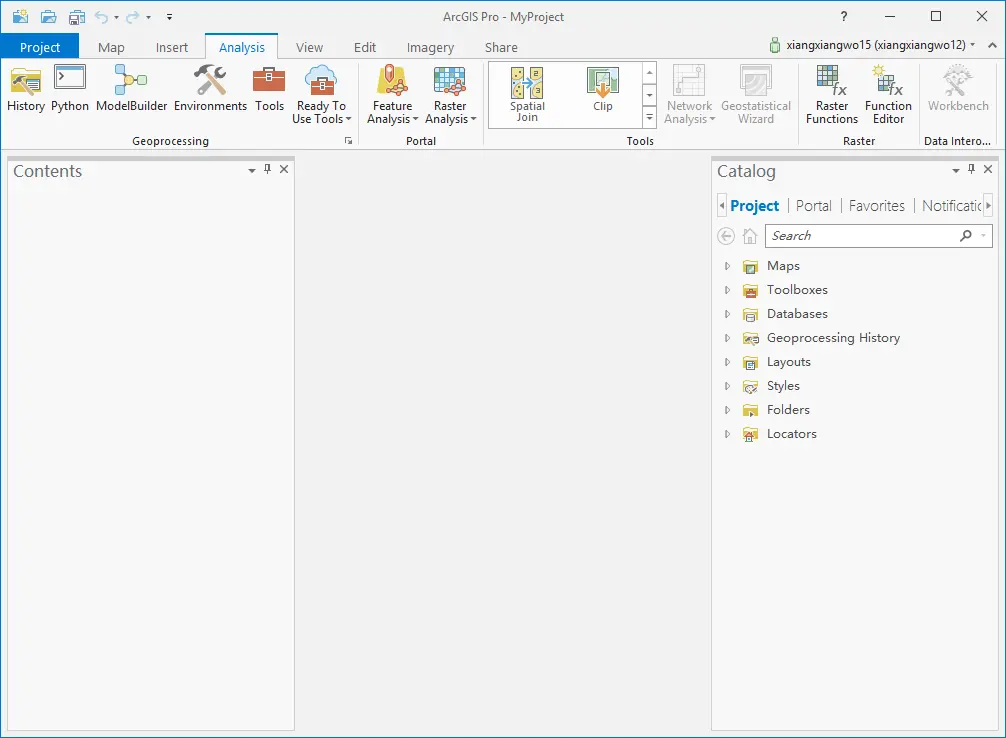Select the Analysis ribbon tab
Image resolution: width=1006 pixels, height=738 pixels.
(x=241, y=47)
